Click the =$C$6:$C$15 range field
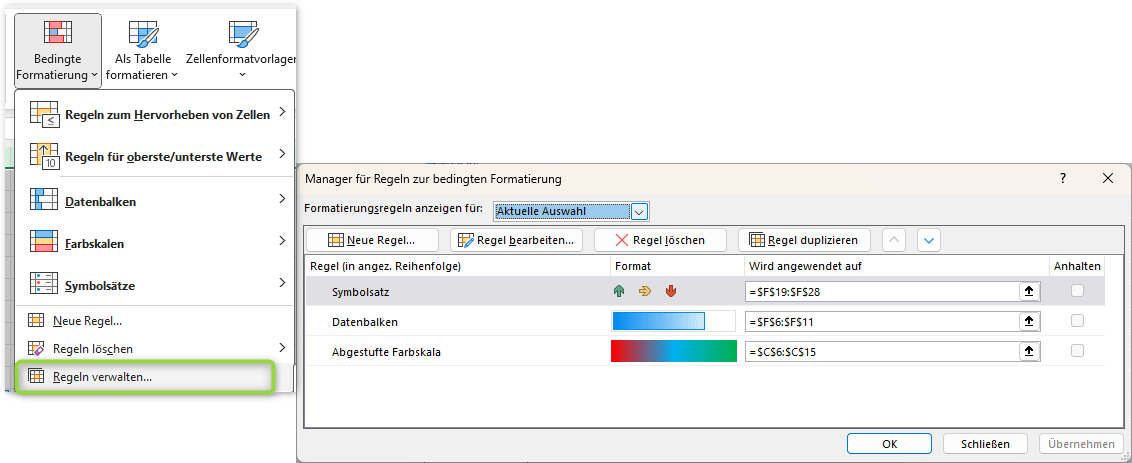Viewport: 1132px width, 463px height. point(882,352)
